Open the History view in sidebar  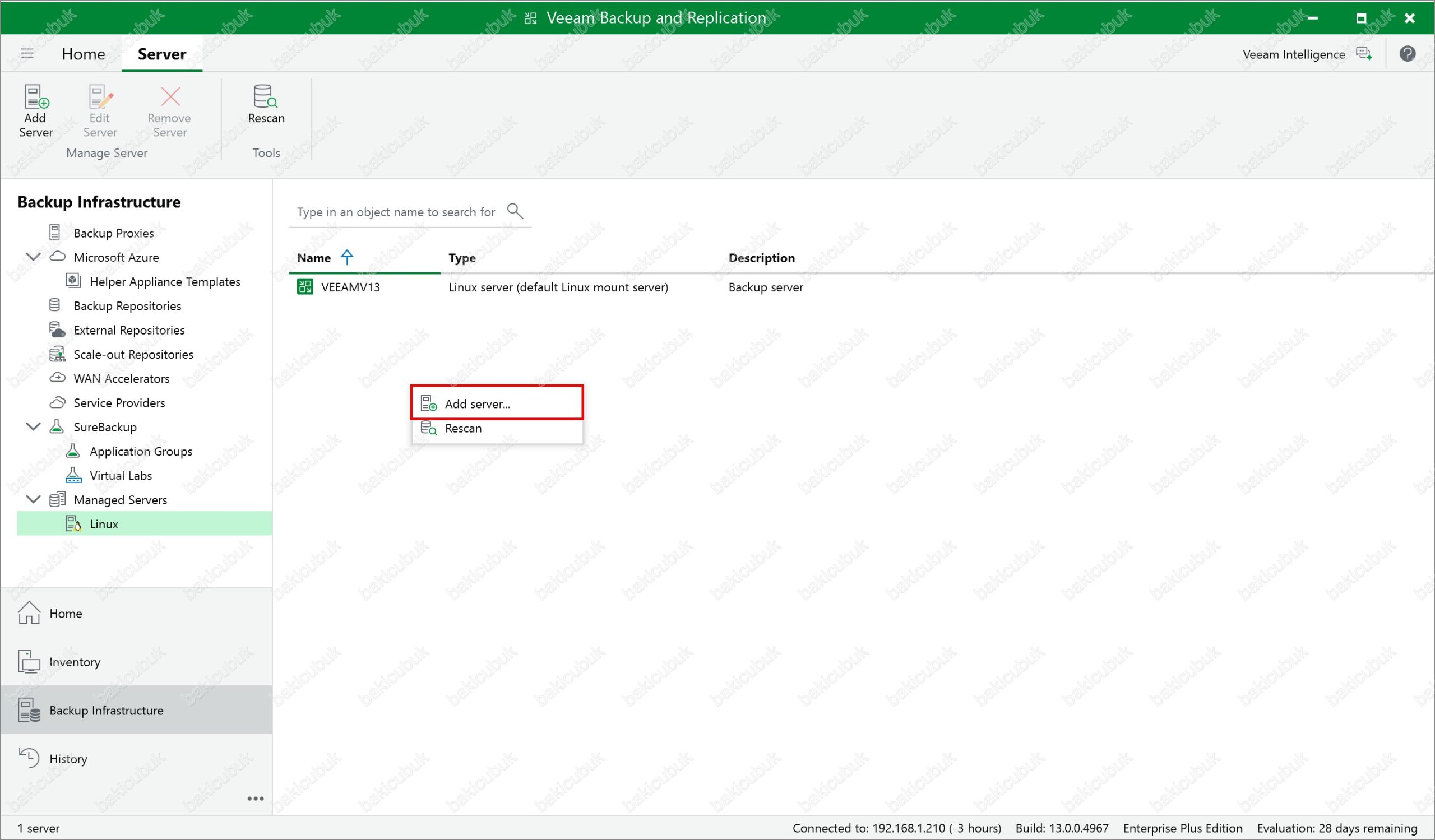coord(68,759)
